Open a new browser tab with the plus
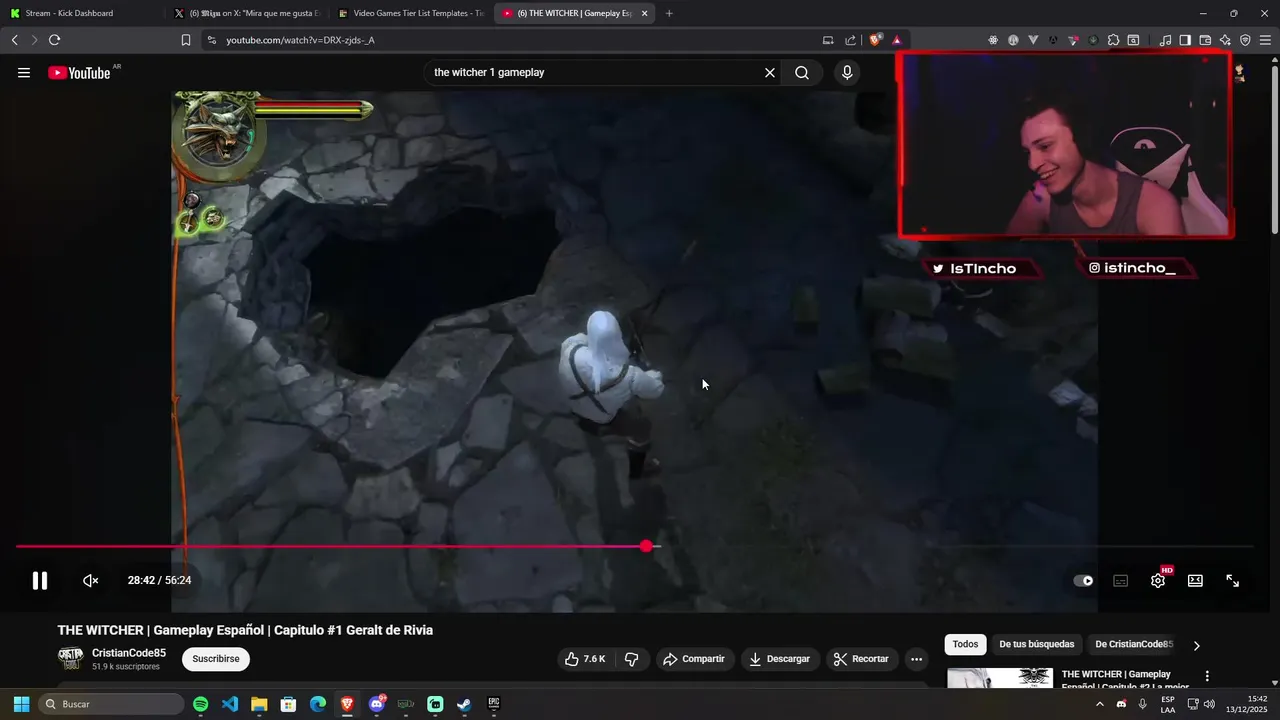 pos(669,13)
